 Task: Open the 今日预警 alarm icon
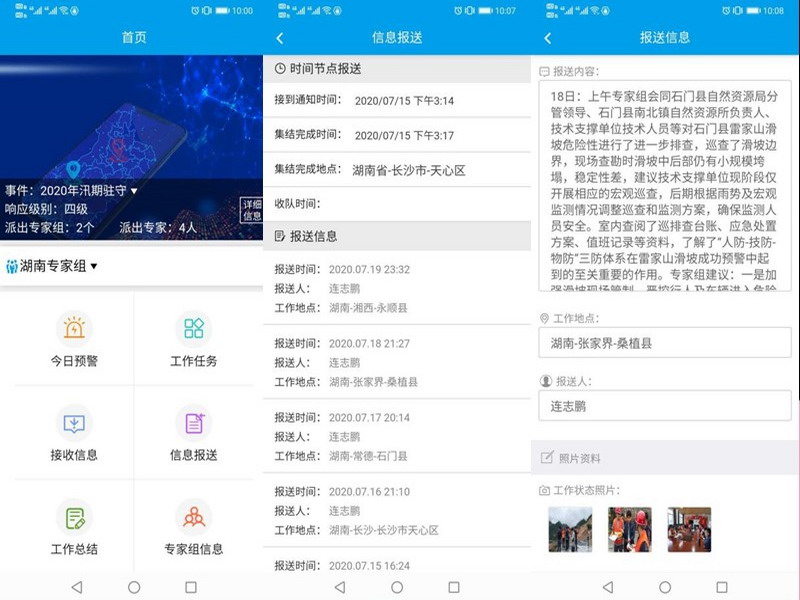[x=74, y=329]
